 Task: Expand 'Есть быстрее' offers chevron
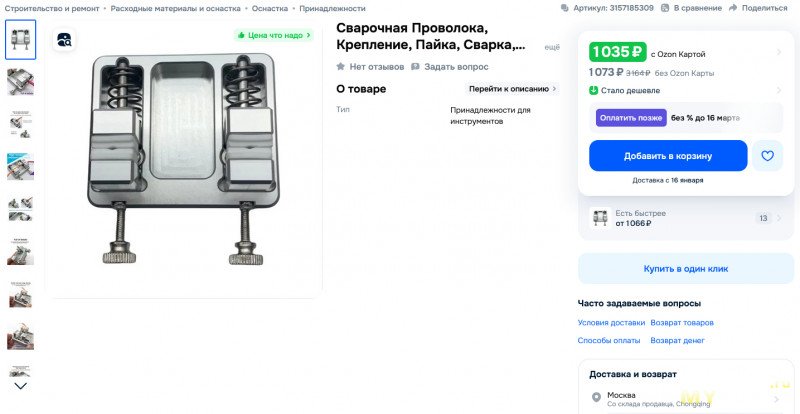779,218
